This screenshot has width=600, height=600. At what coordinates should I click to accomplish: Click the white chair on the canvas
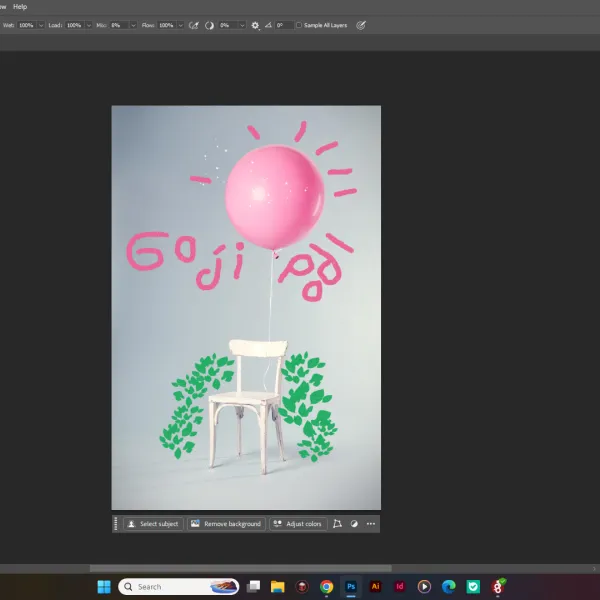pyautogui.click(x=250, y=406)
